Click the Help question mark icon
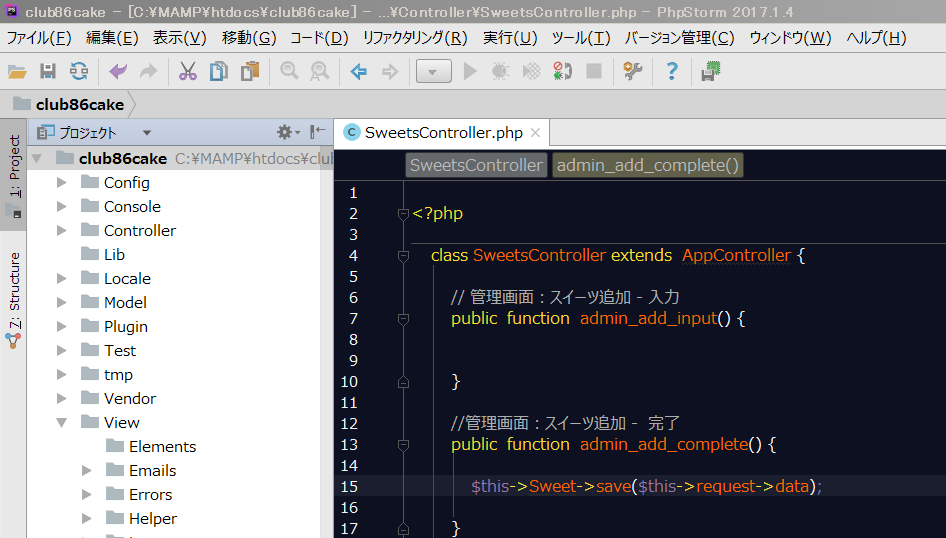 (671, 71)
